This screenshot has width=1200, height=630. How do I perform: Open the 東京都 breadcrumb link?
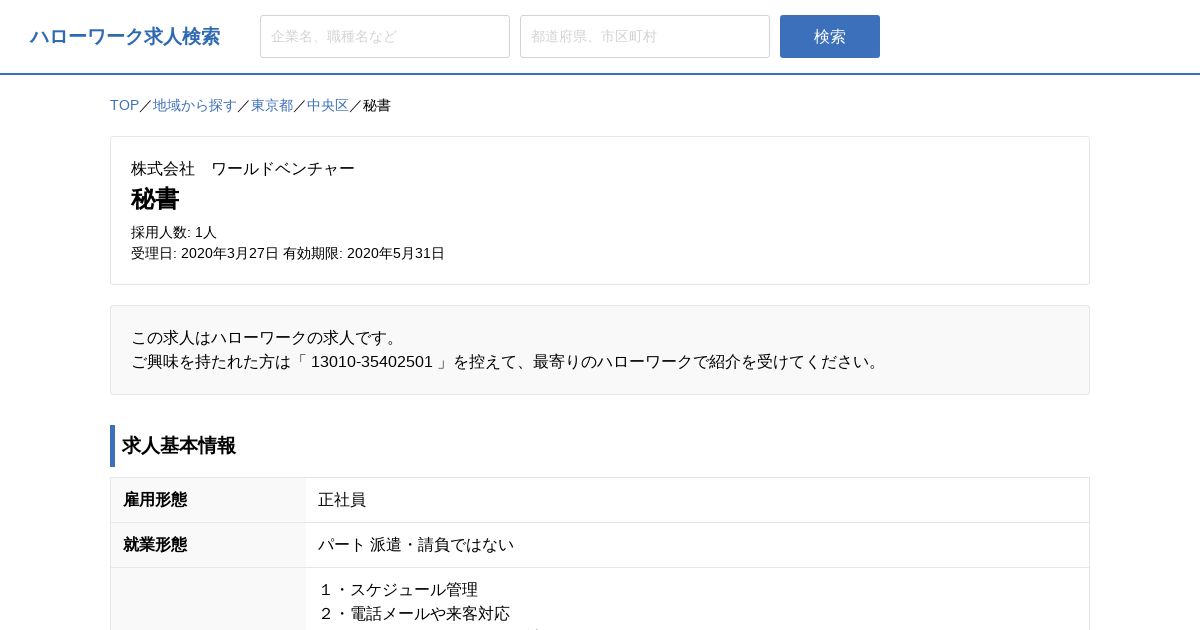coord(272,105)
